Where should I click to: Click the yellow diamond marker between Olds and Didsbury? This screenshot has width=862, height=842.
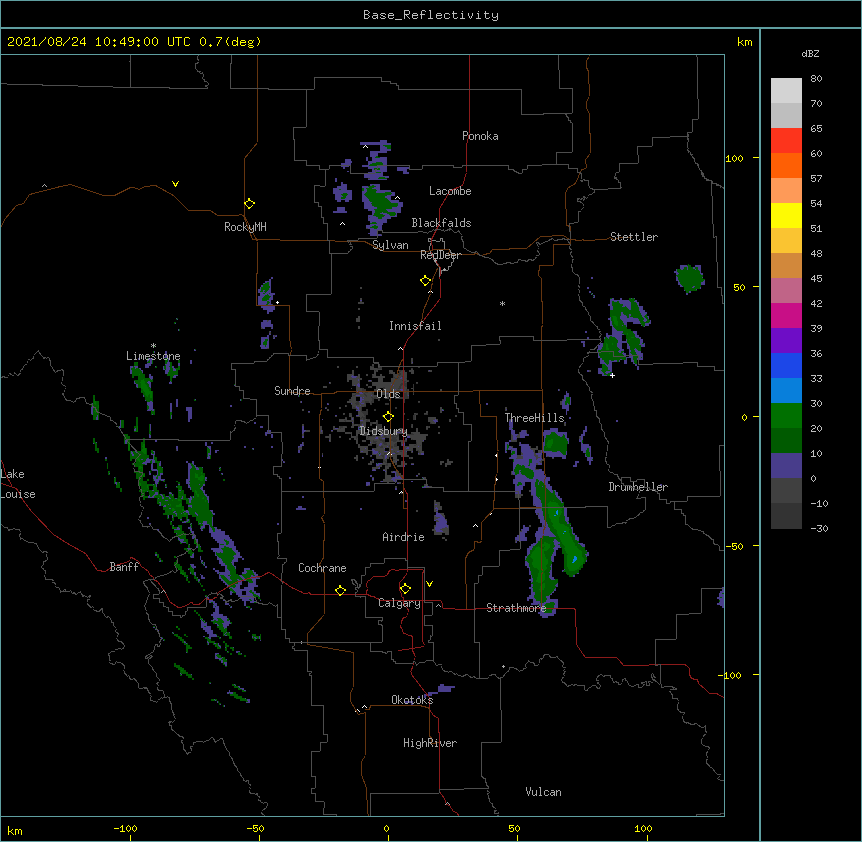point(388,416)
